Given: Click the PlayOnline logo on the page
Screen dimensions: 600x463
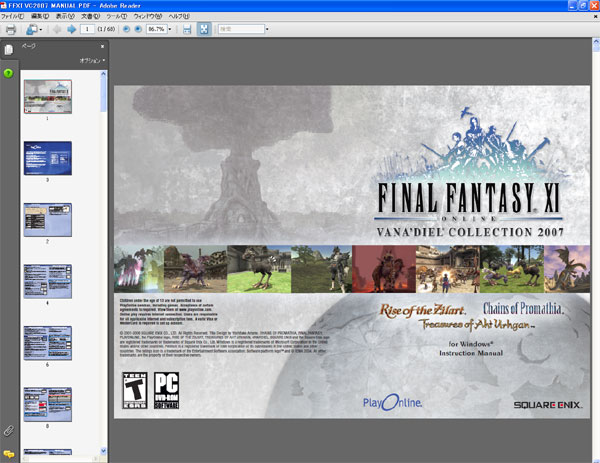Looking at the screenshot, I should (392, 403).
